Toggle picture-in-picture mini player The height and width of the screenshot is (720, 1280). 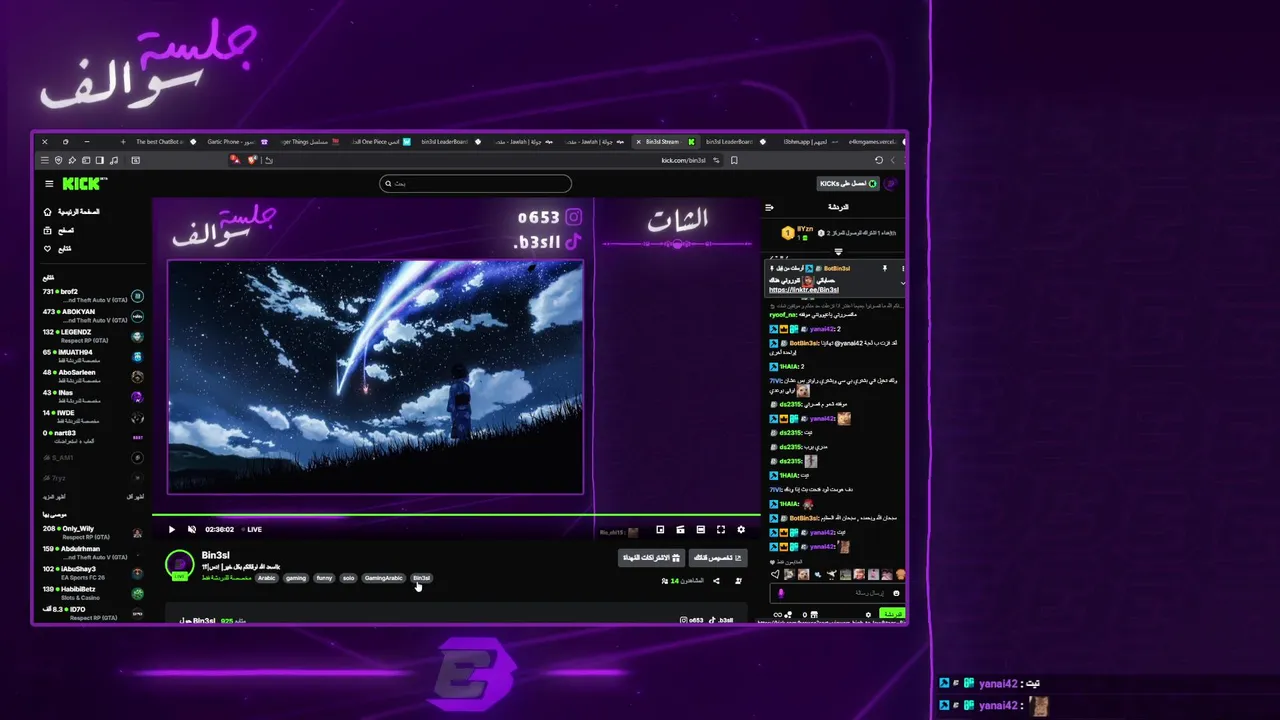pyautogui.click(x=660, y=530)
